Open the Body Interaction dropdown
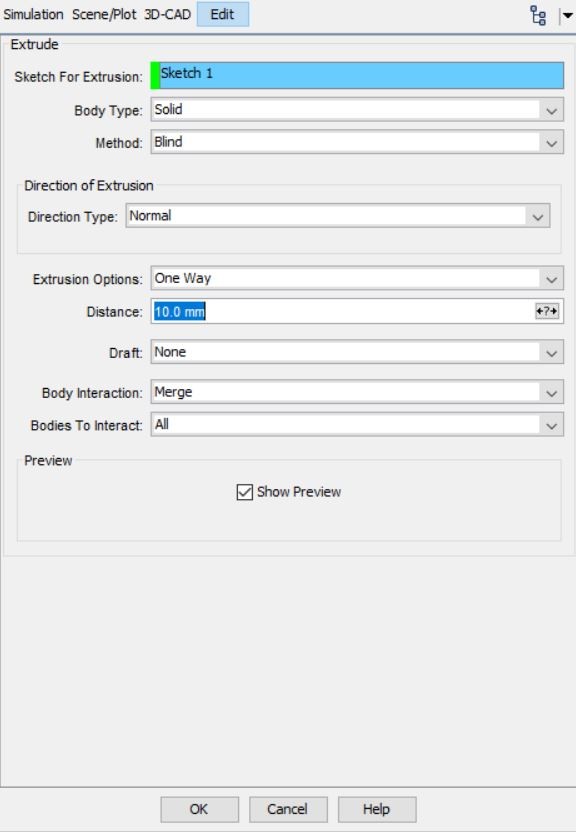 pos(357,393)
